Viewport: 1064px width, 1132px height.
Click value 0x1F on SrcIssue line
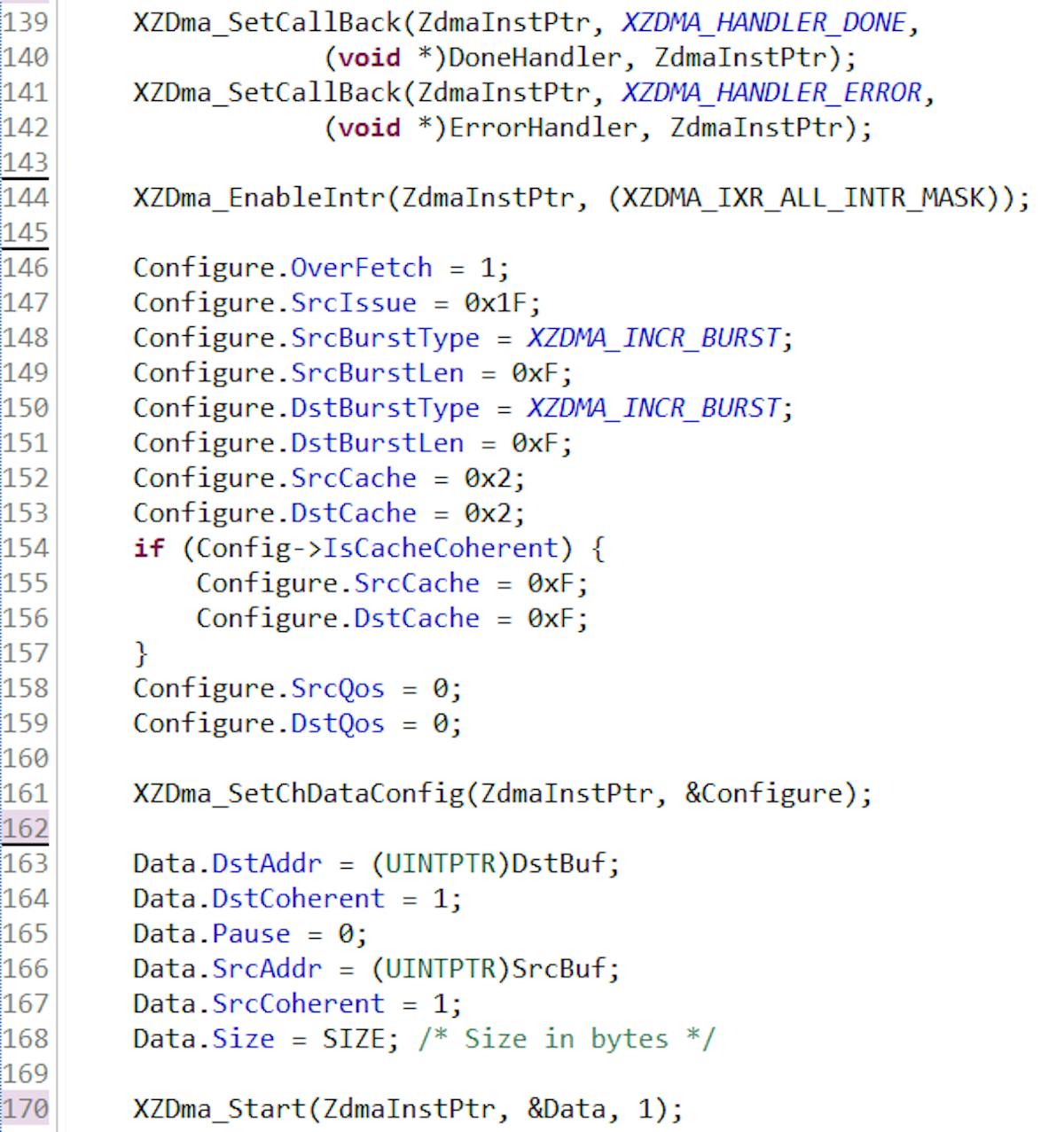(495, 302)
